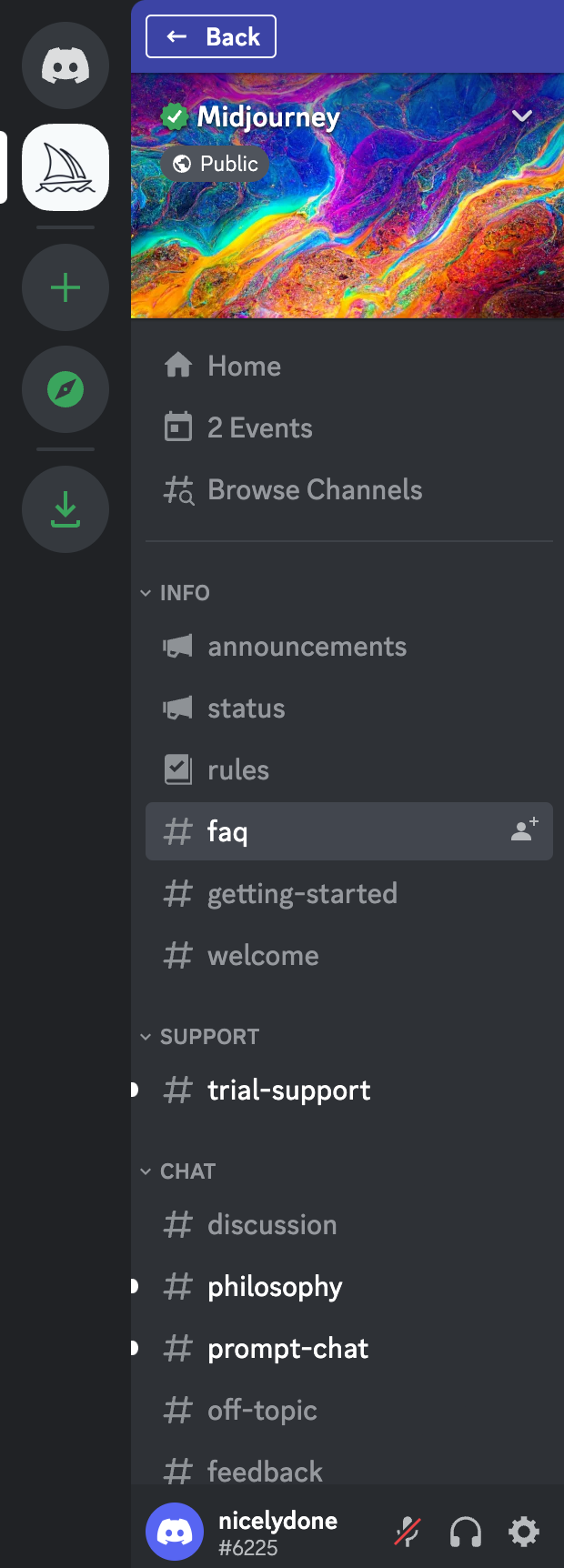The height and width of the screenshot is (1568, 564).
Task: Open User Settings gear icon
Action: [523, 1532]
